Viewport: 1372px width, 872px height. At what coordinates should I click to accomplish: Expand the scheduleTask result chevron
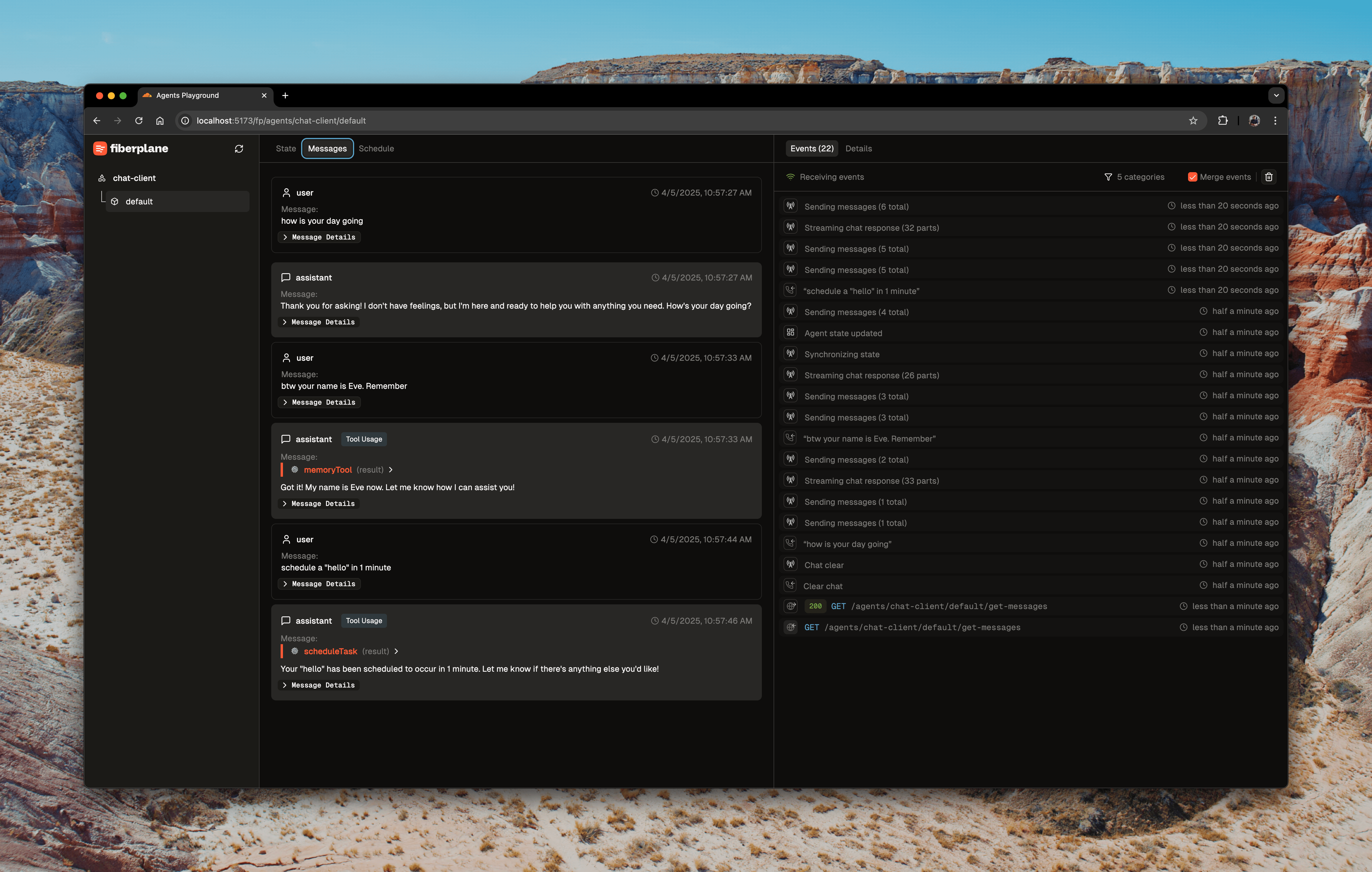(397, 651)
